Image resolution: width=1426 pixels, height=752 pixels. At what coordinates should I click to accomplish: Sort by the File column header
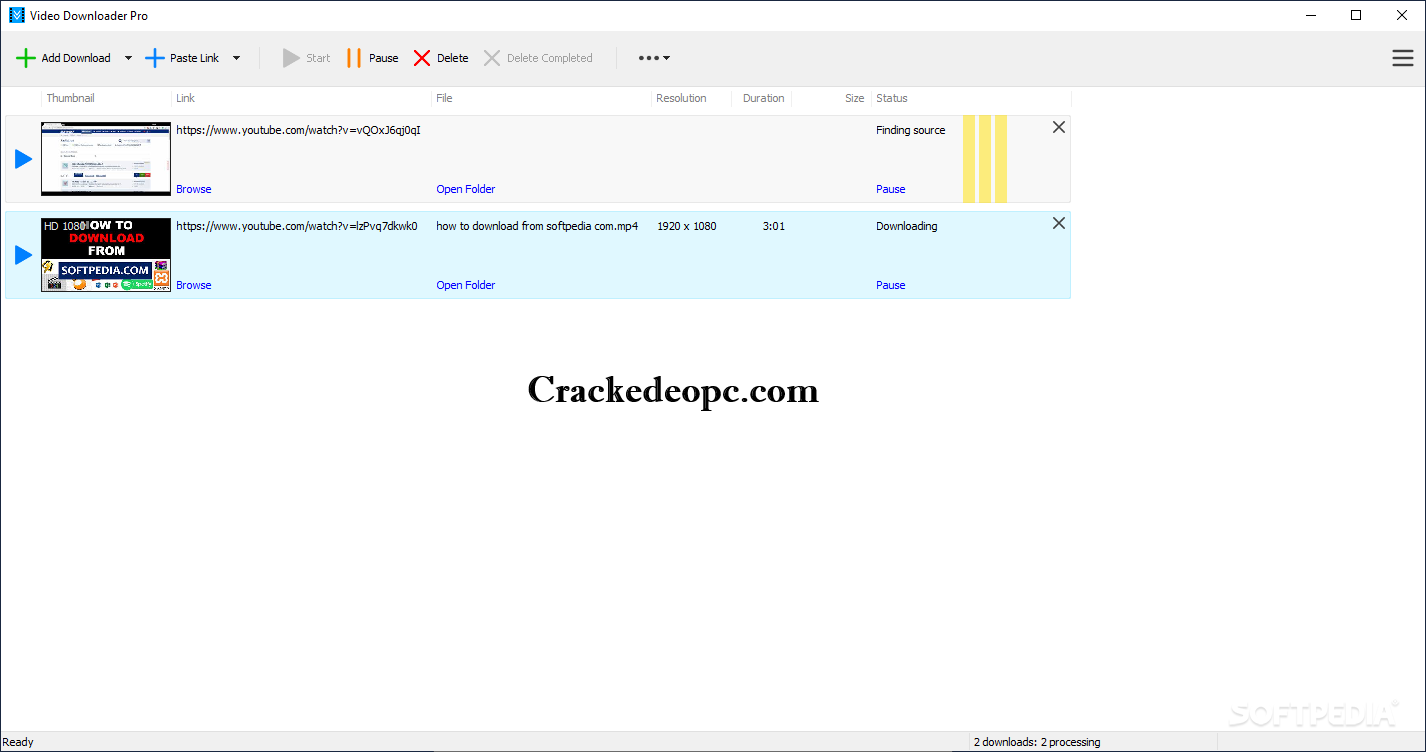coord(444,98)
